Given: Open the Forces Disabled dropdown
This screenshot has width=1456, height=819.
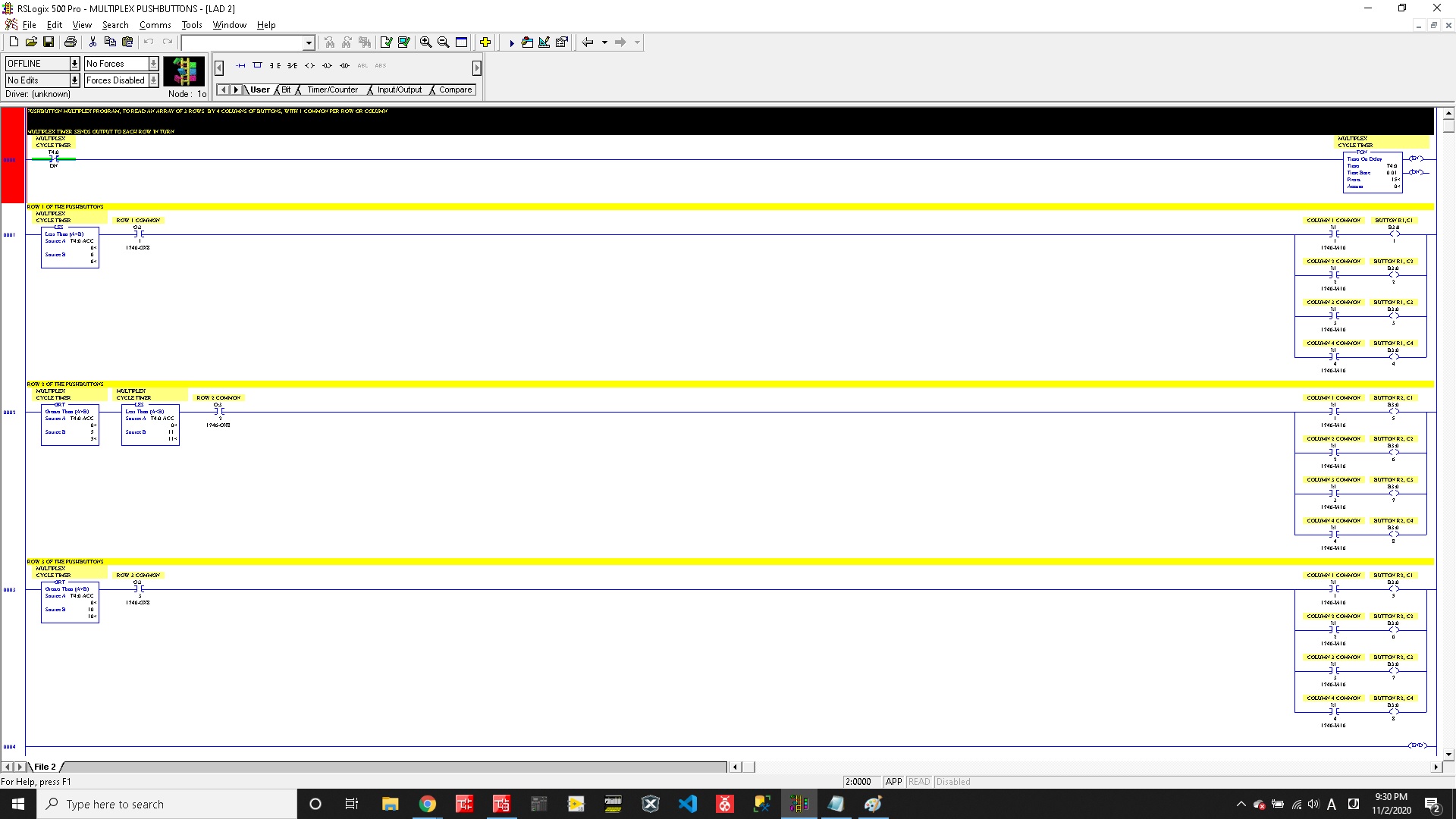Looking at the screenshot, I should (x=153, y=80).
